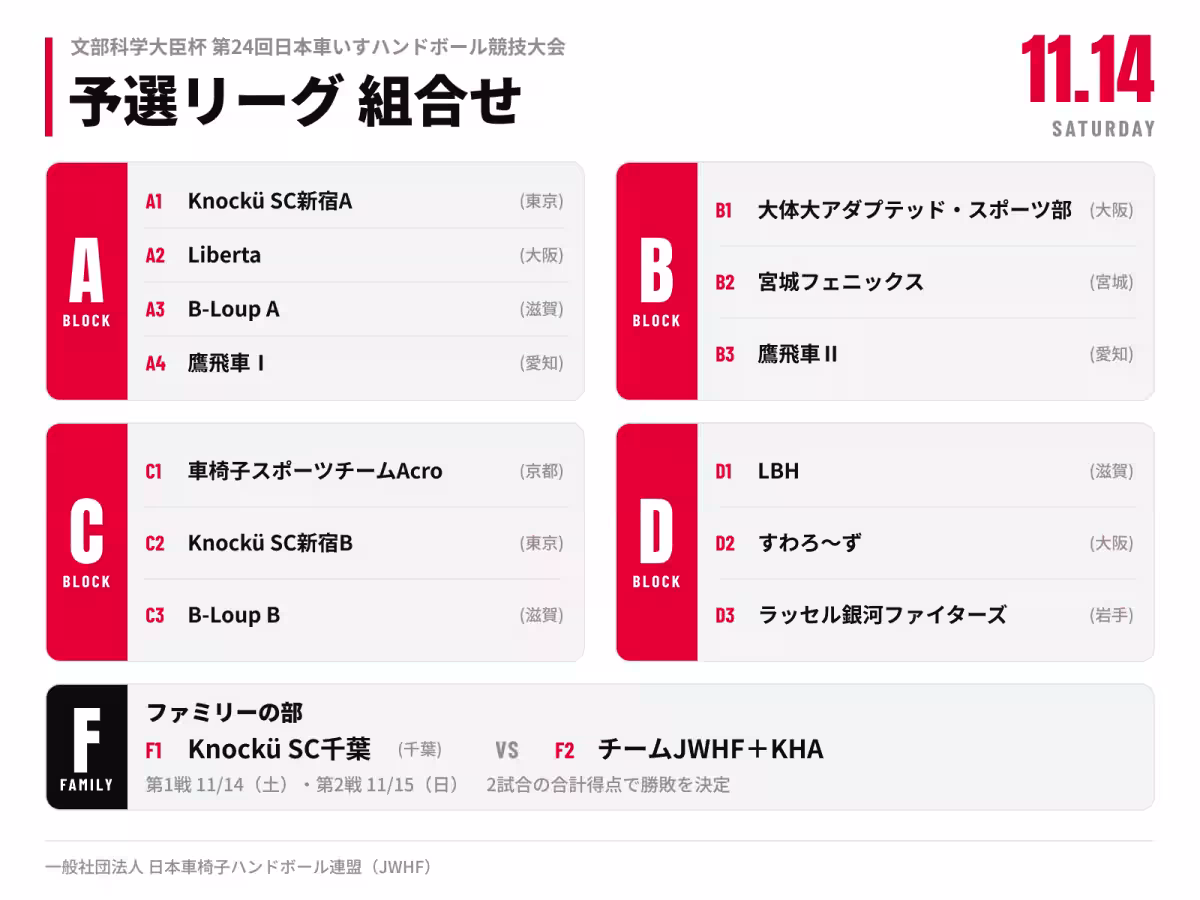Select the B1 大体大アダプテッド・スポーツ部 row

[925, 210]
